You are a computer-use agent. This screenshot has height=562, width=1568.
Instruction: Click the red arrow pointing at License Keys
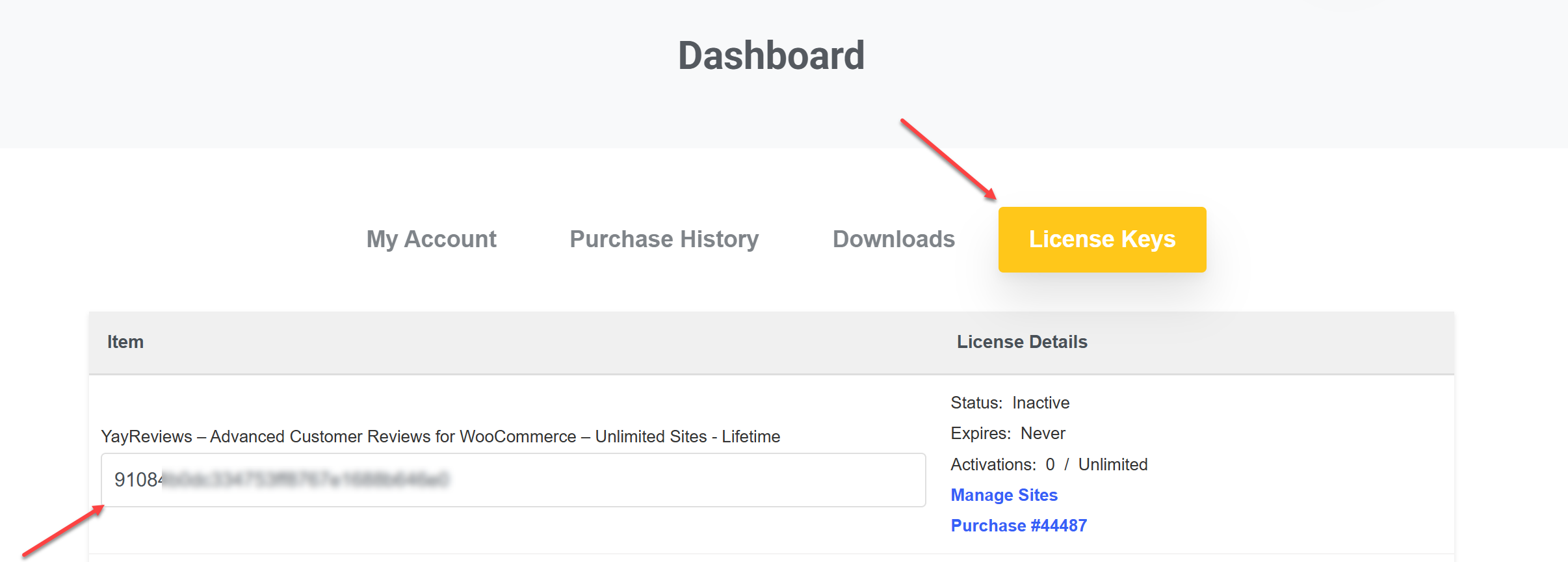coord(948,159)
